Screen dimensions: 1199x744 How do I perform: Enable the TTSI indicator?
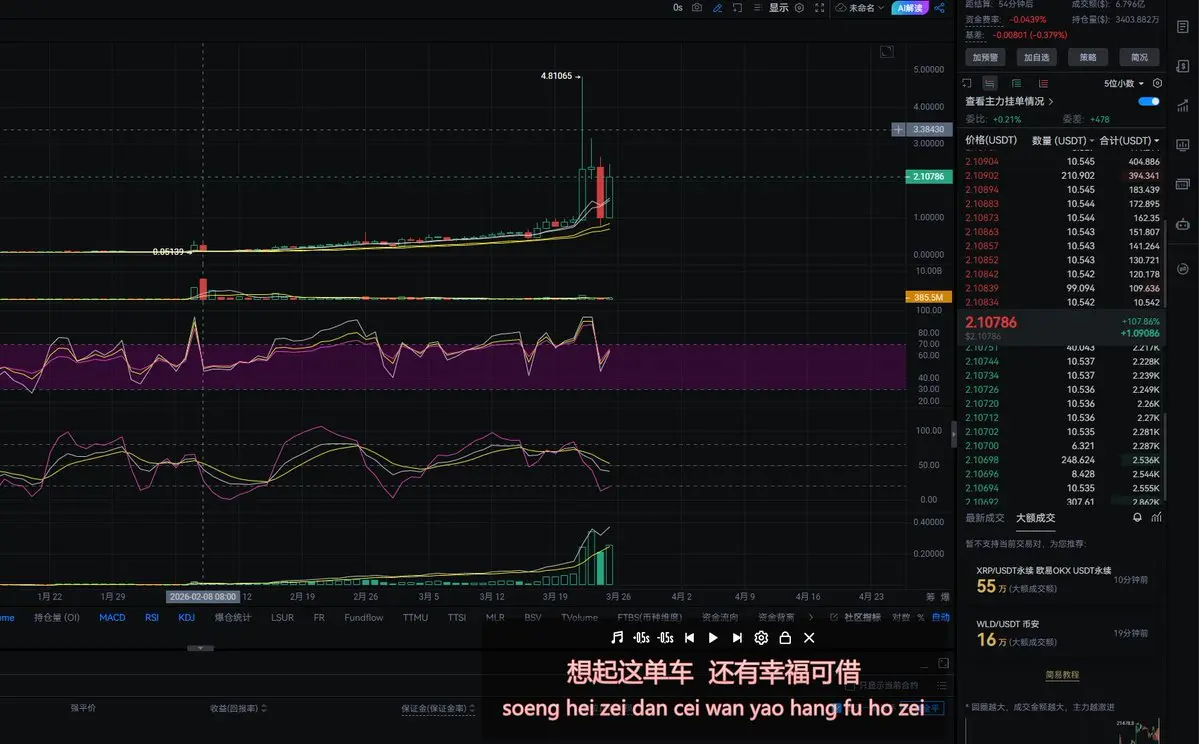[x=457, y=617]
